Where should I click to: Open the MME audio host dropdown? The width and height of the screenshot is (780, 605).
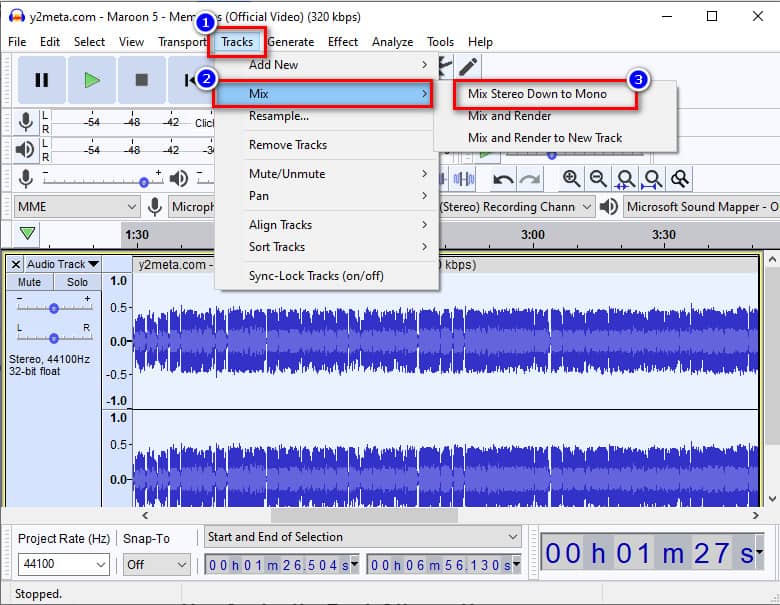(76, 206)
